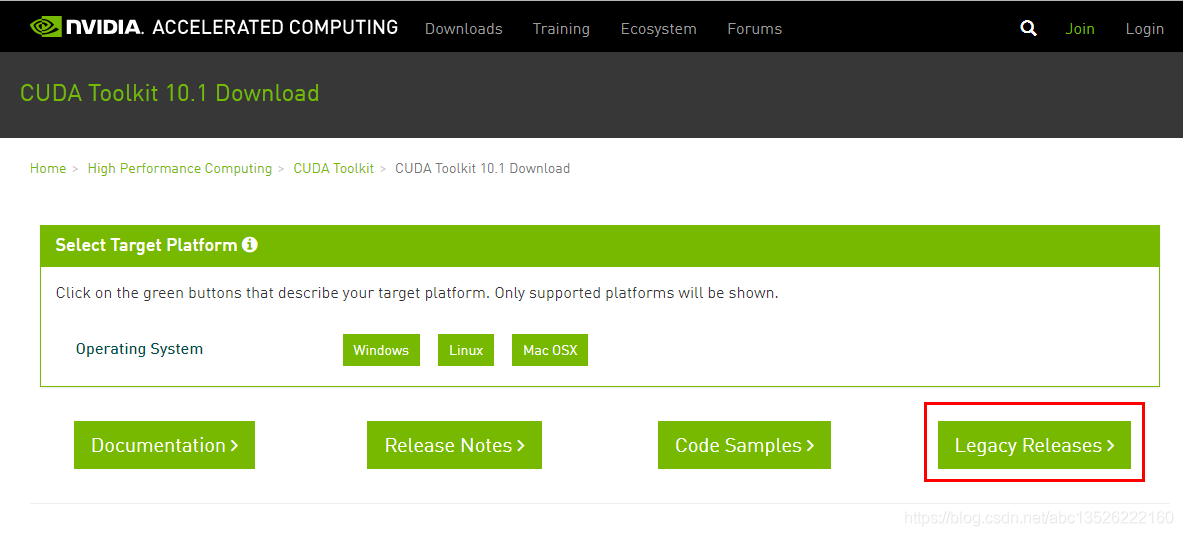
Task: Open CUDA Toolkit breadcrumb link
Action: point(333,168)
